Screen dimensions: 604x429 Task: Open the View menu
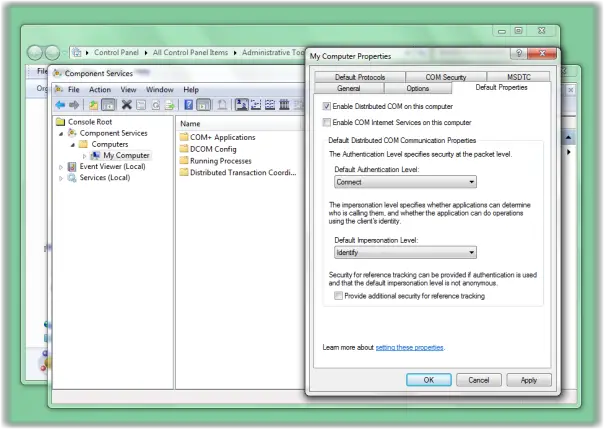coord(128,89)
